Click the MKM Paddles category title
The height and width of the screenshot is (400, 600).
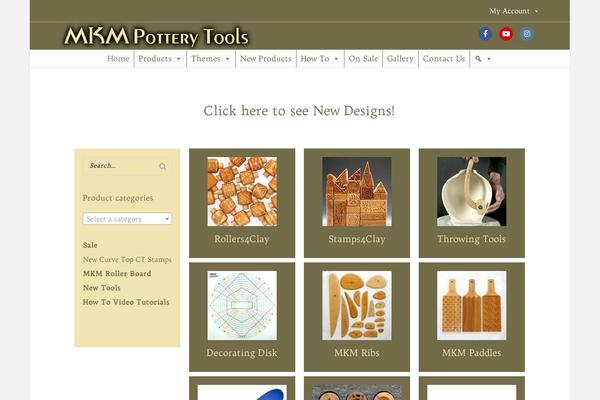472,353
